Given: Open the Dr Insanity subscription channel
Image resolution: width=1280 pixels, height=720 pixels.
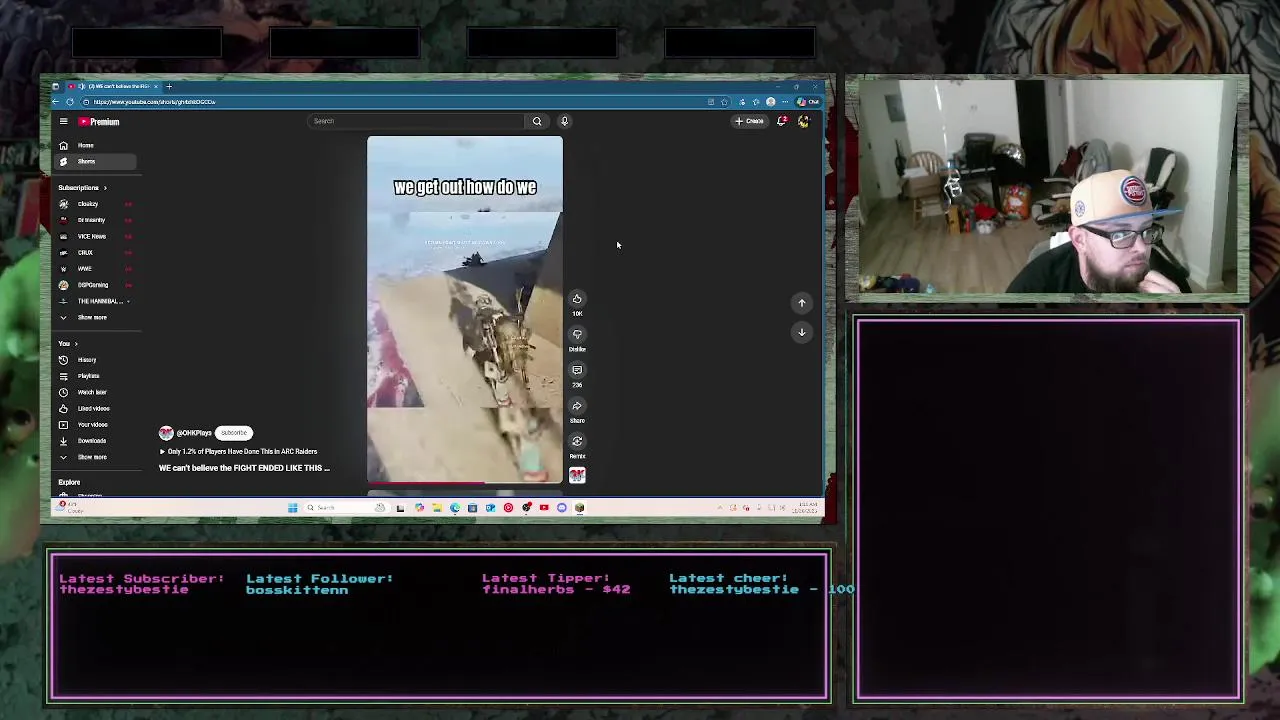Looking at the screenshot, I should click(95, 220).
